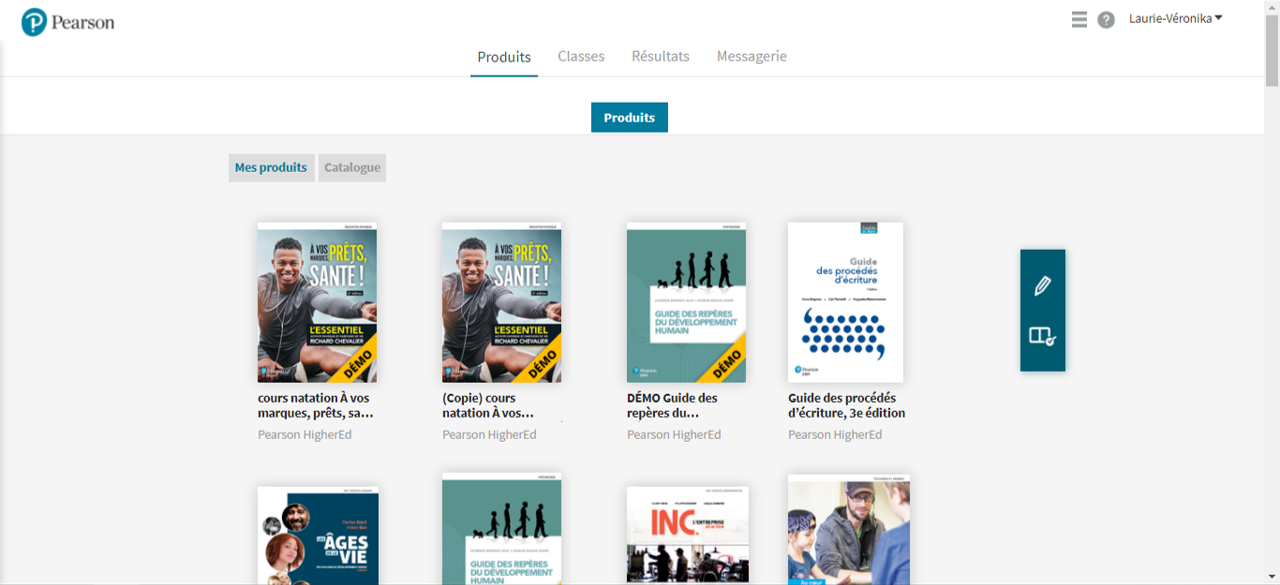Viewport: 1280px width, 585px height.
Task: Switch to the Classes tab
Action: point(581,57)
